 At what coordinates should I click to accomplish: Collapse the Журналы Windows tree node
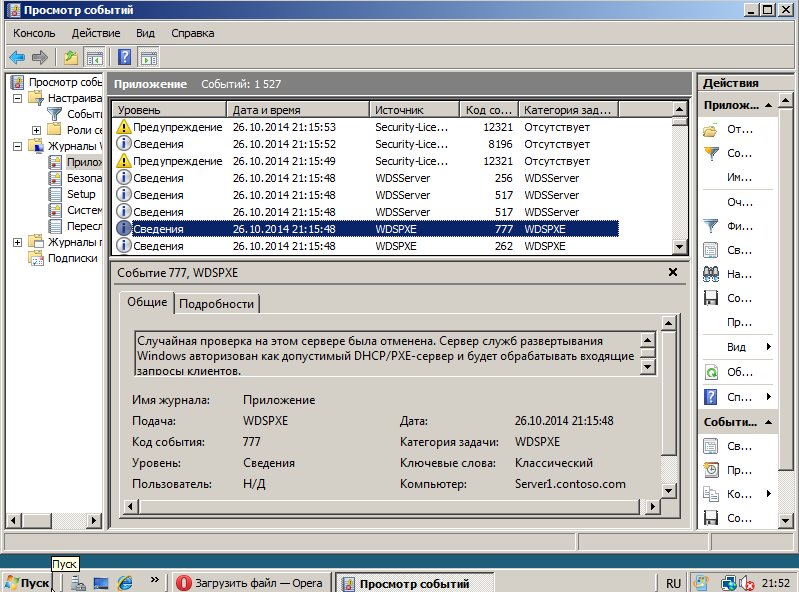point(17,146)
